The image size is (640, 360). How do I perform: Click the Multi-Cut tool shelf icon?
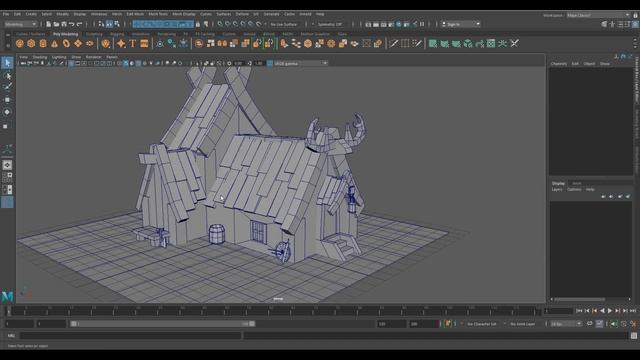(393, 43)
